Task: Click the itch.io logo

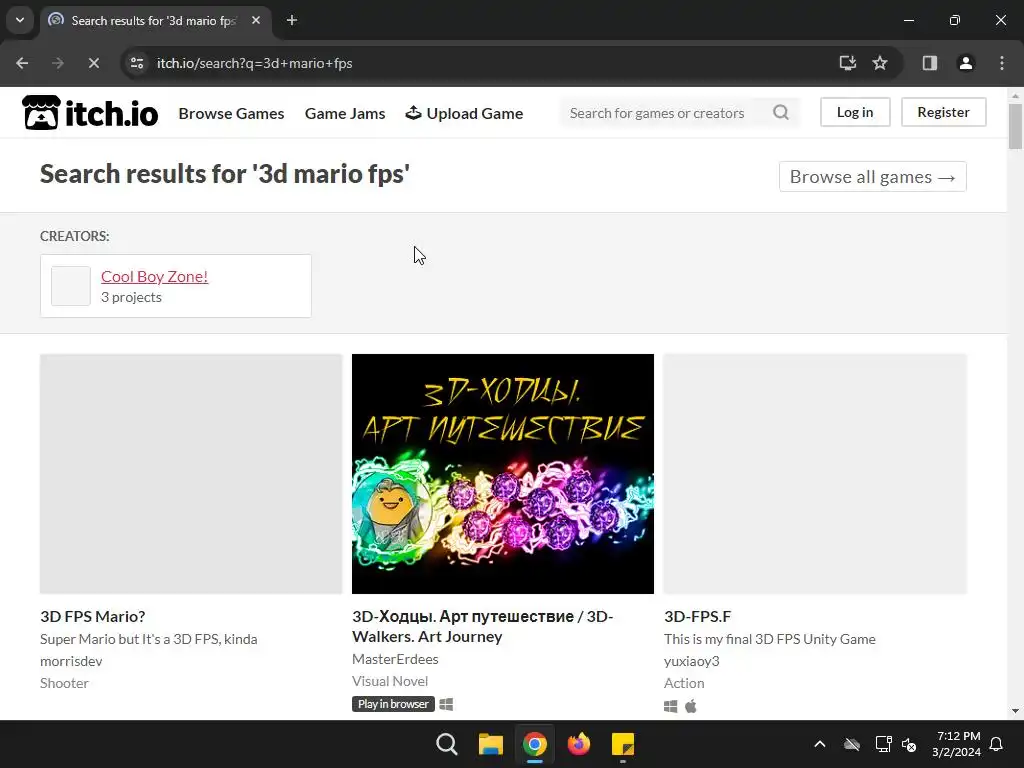Action: click(x=90, y=112)
